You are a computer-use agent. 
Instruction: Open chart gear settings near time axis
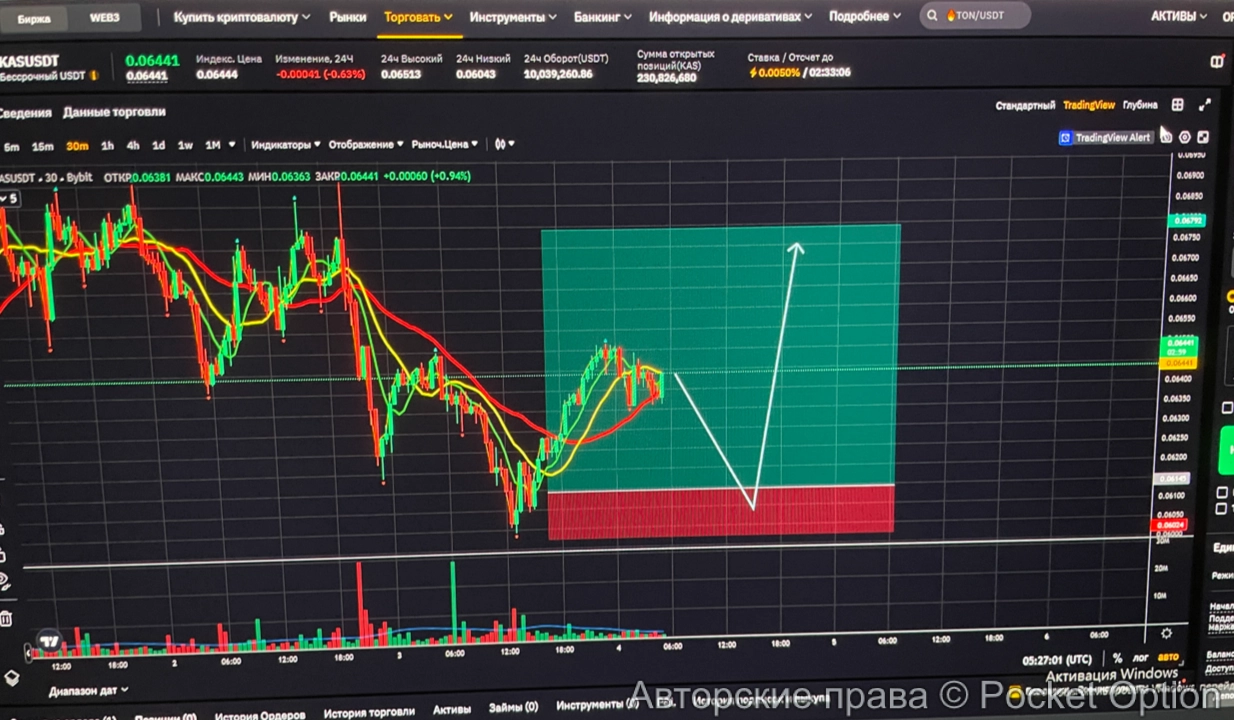point(1166,633)
